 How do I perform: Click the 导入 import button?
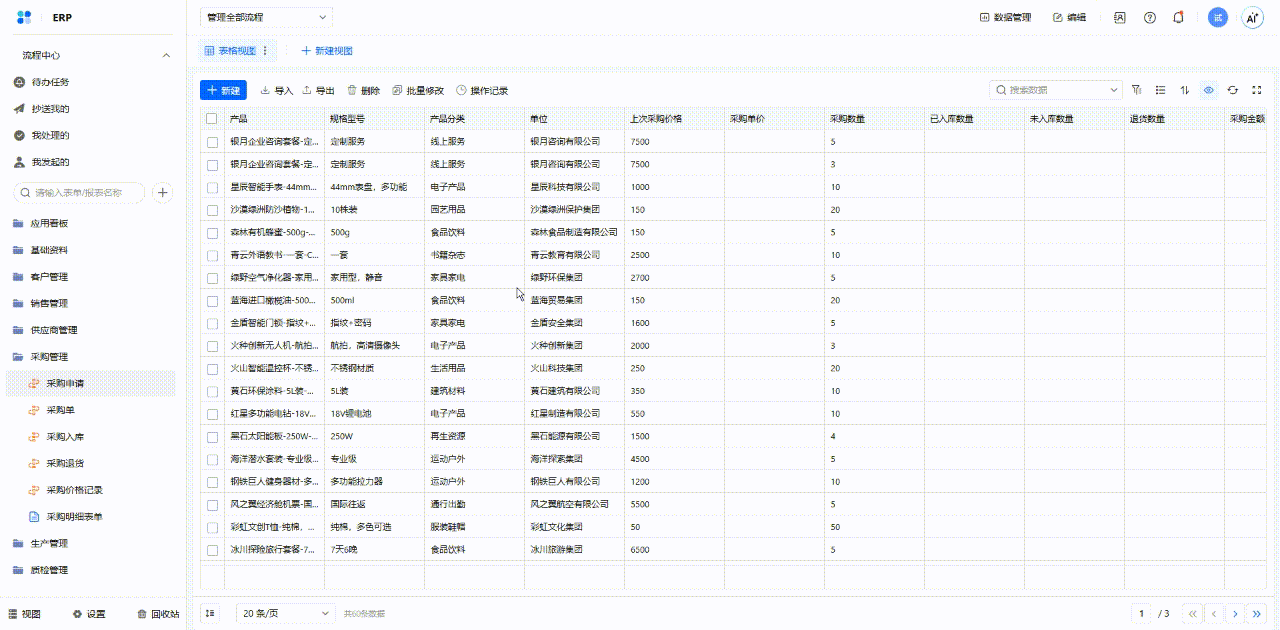[277, 90]
